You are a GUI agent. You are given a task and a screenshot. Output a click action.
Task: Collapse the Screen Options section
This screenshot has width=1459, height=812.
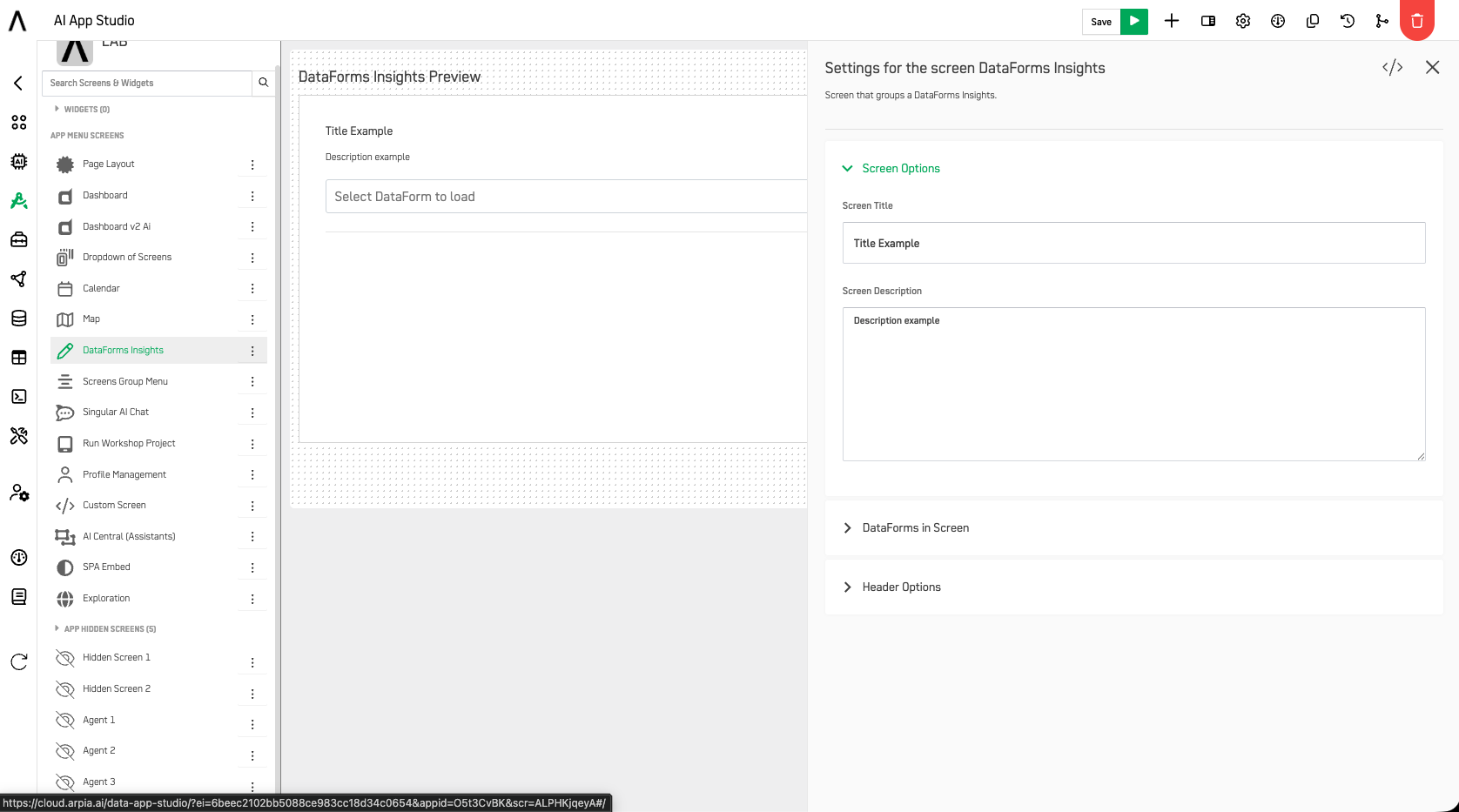coord(900,168)
